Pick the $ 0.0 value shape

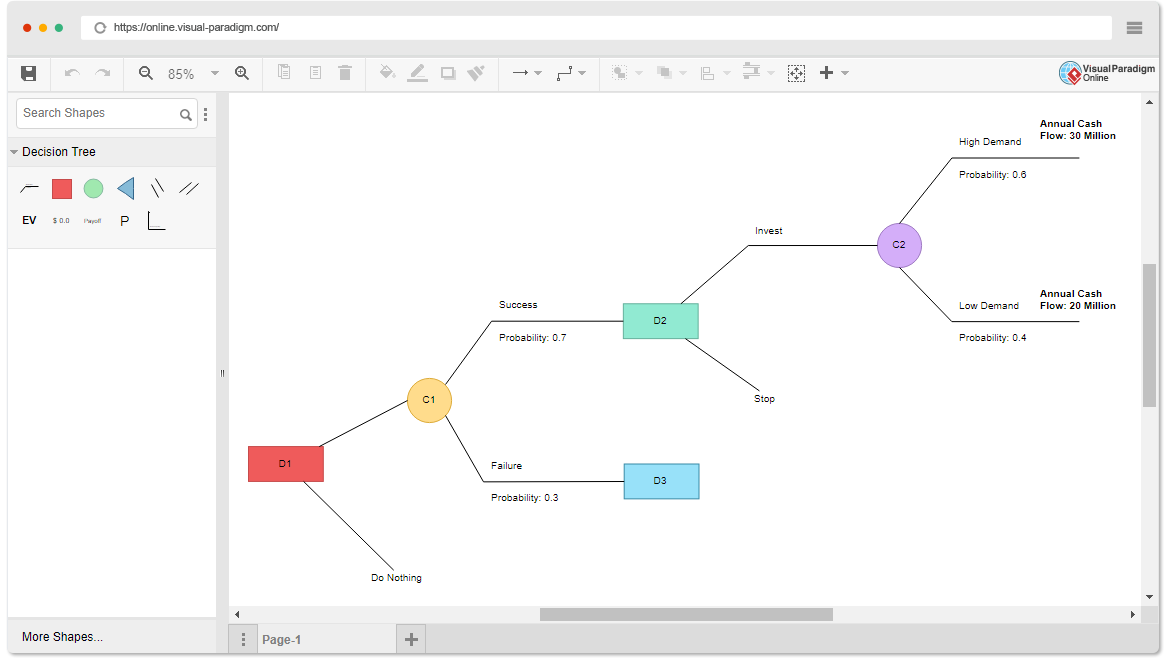click(x=61, y=221)
